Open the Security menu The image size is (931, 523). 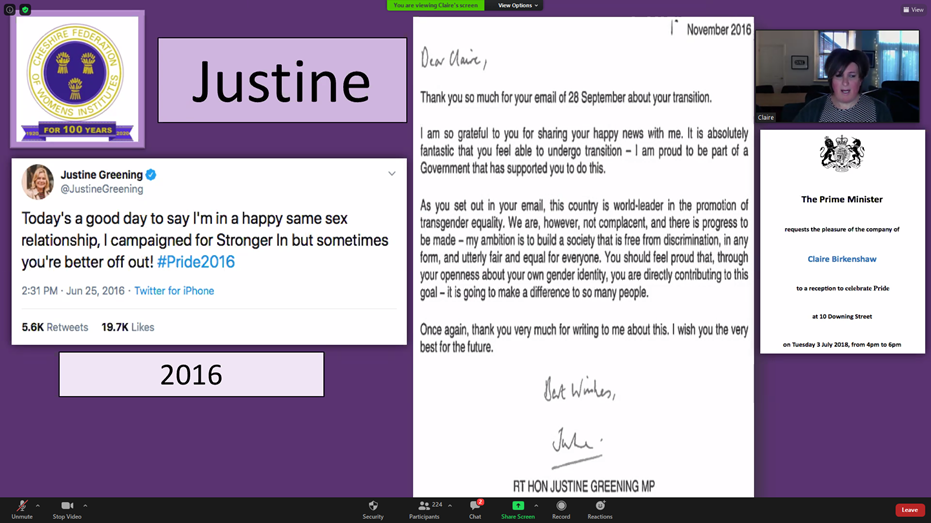(373, 509)
